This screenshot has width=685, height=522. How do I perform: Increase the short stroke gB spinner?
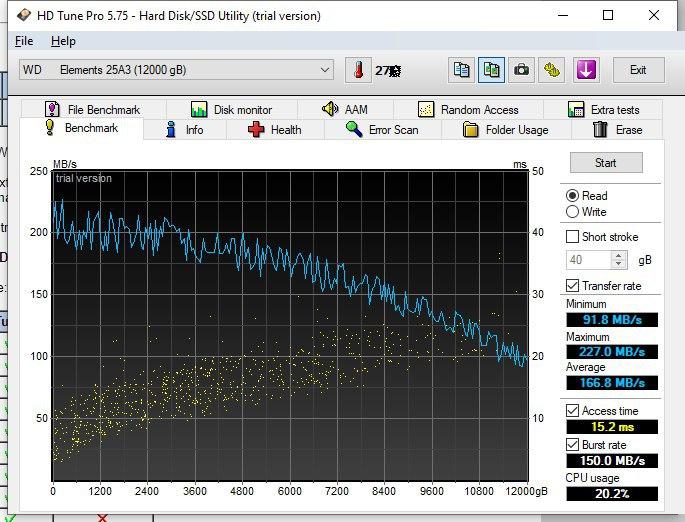(619, 255)
